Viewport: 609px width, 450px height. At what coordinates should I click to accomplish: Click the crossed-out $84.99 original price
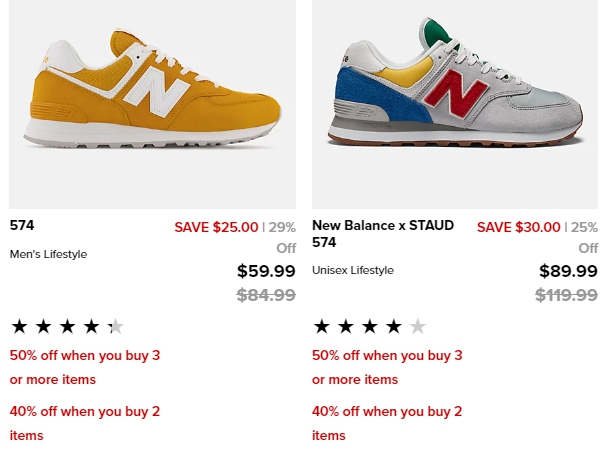[x=266, y=295]
